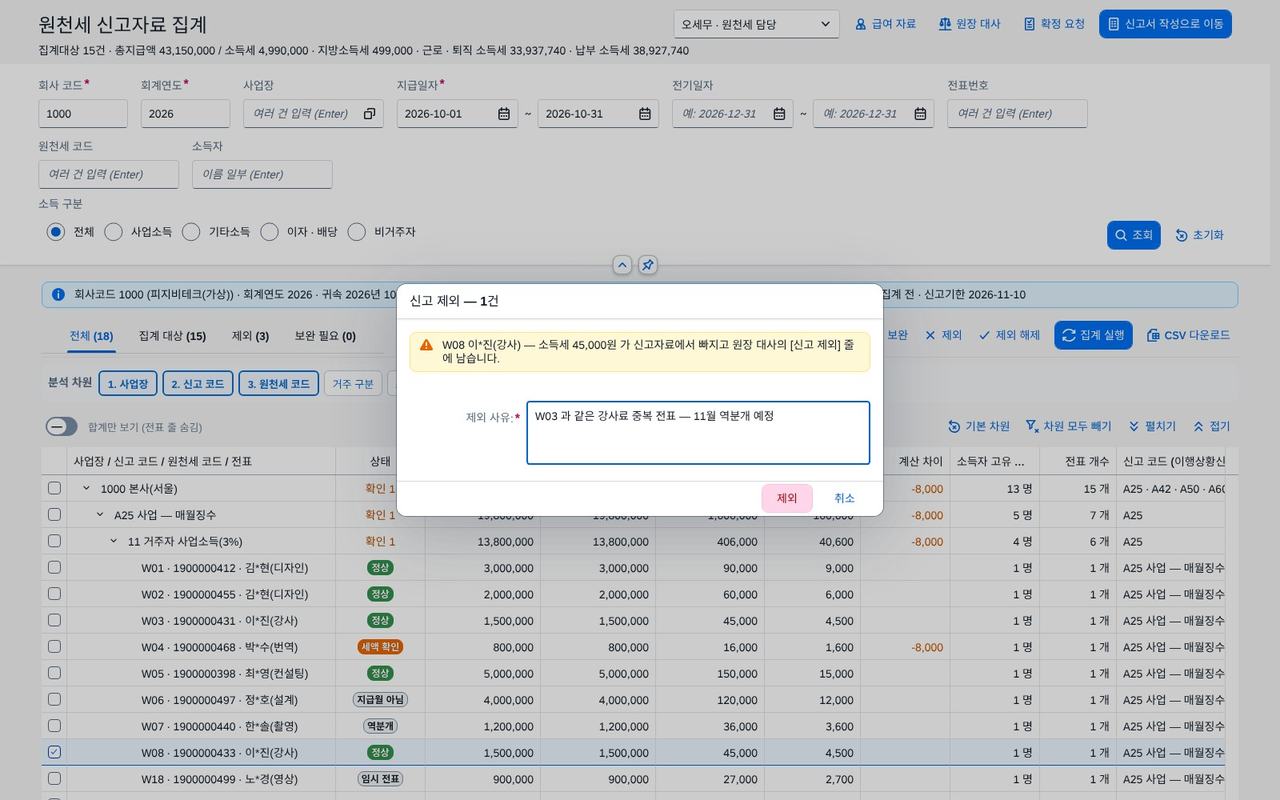Viewport: 1280px width, 800px height.
Task: Collapse the 1000 본사(서울) tree node
Action: [86, 488]
